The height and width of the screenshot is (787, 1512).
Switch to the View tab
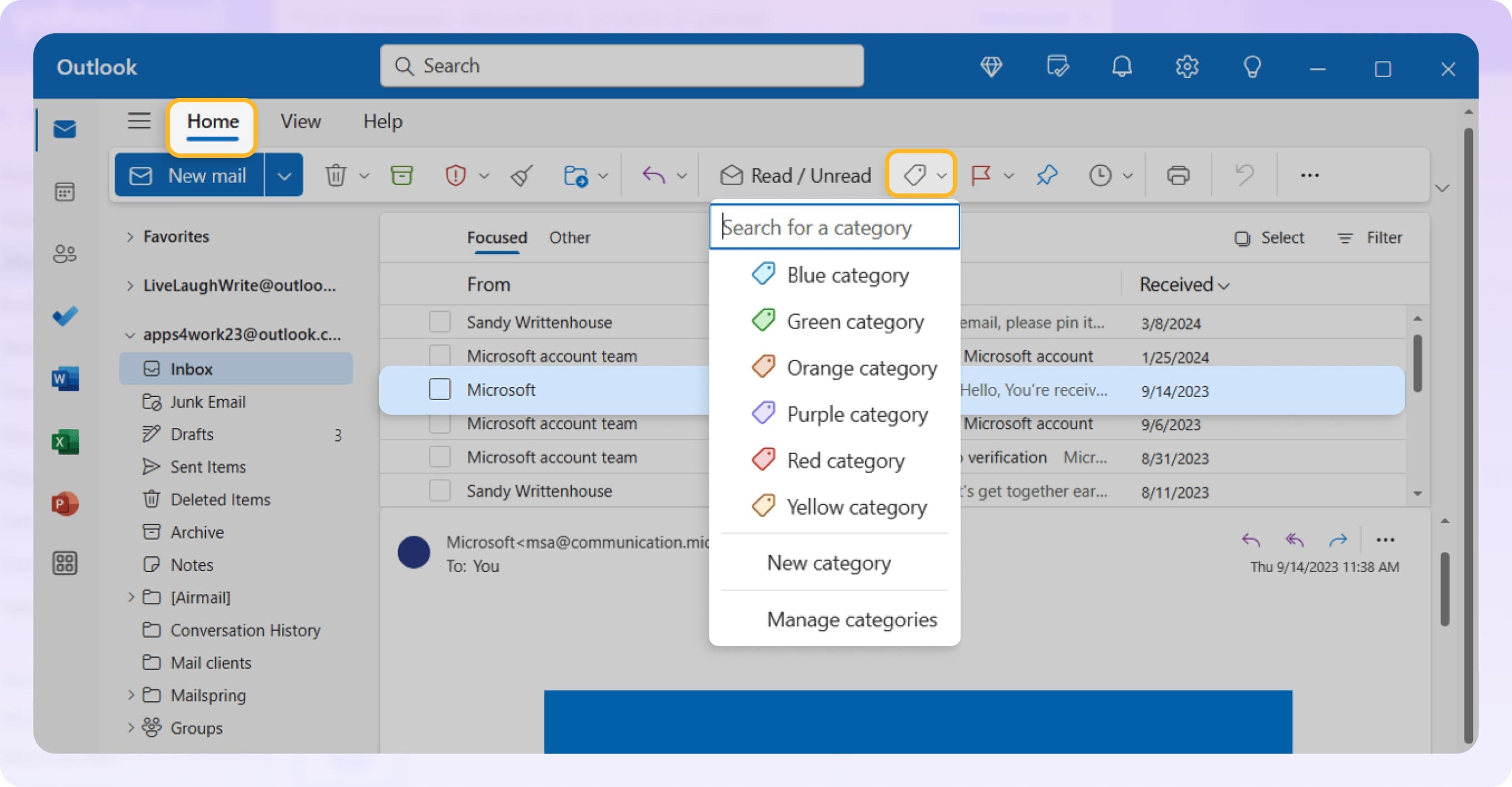pos(301,122)
